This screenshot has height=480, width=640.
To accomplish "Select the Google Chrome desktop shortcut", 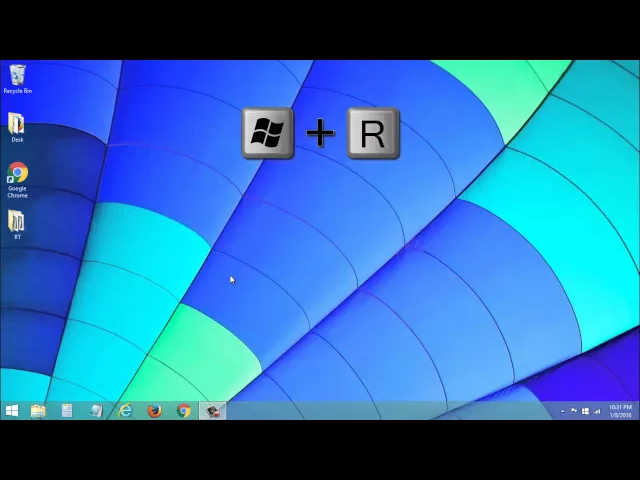I will (17, 177).
